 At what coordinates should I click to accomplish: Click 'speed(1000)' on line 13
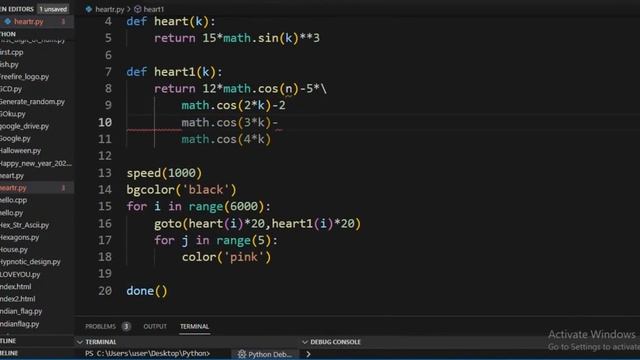click(164, 173)
